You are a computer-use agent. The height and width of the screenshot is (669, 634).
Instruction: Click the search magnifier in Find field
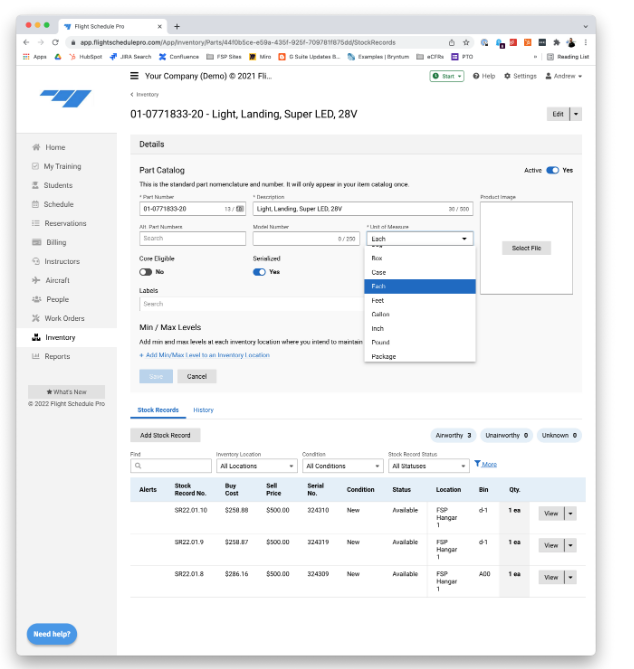pyautogui.click(x=138, y=465)
